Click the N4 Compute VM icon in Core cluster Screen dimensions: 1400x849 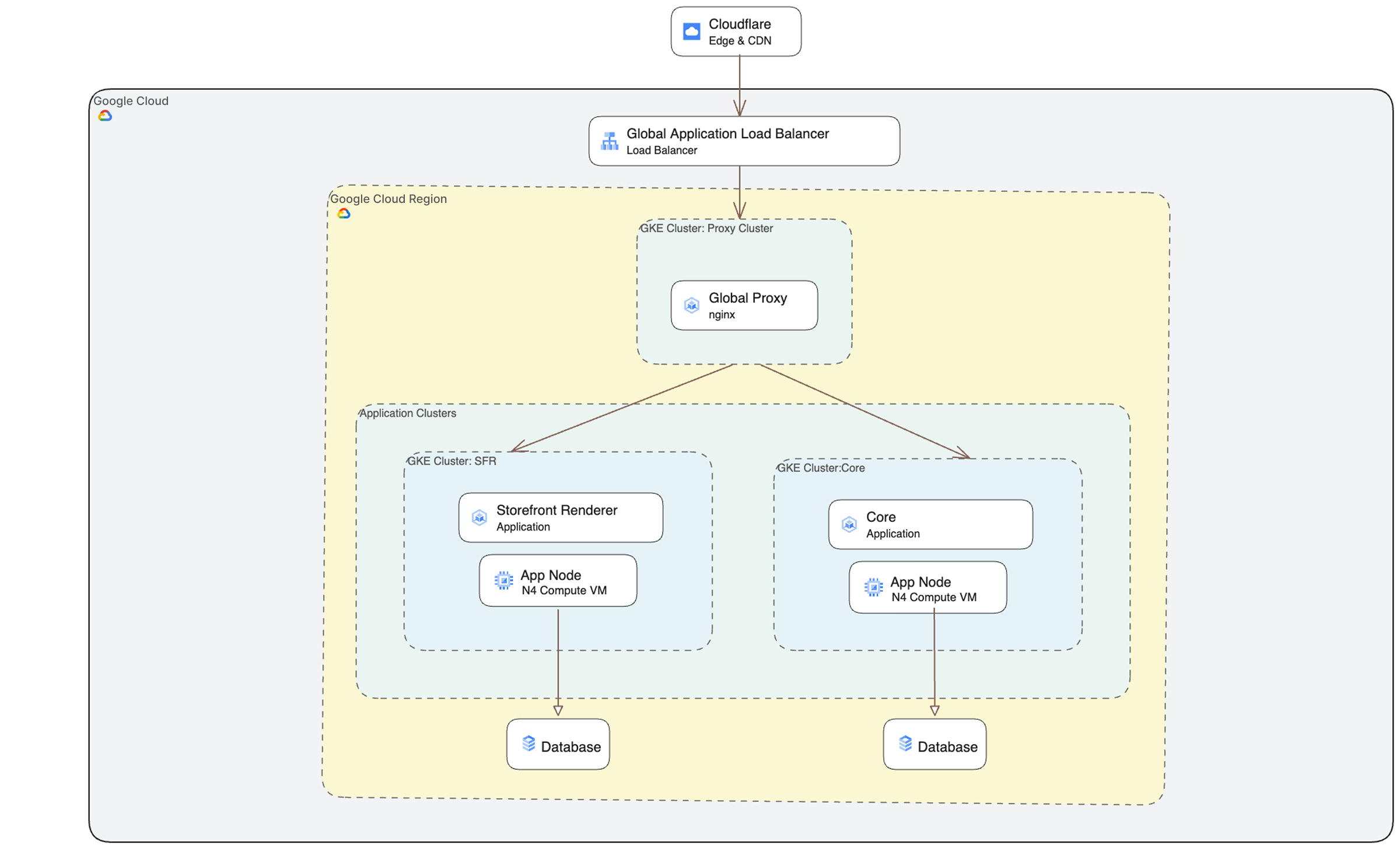tap(873, 587)
